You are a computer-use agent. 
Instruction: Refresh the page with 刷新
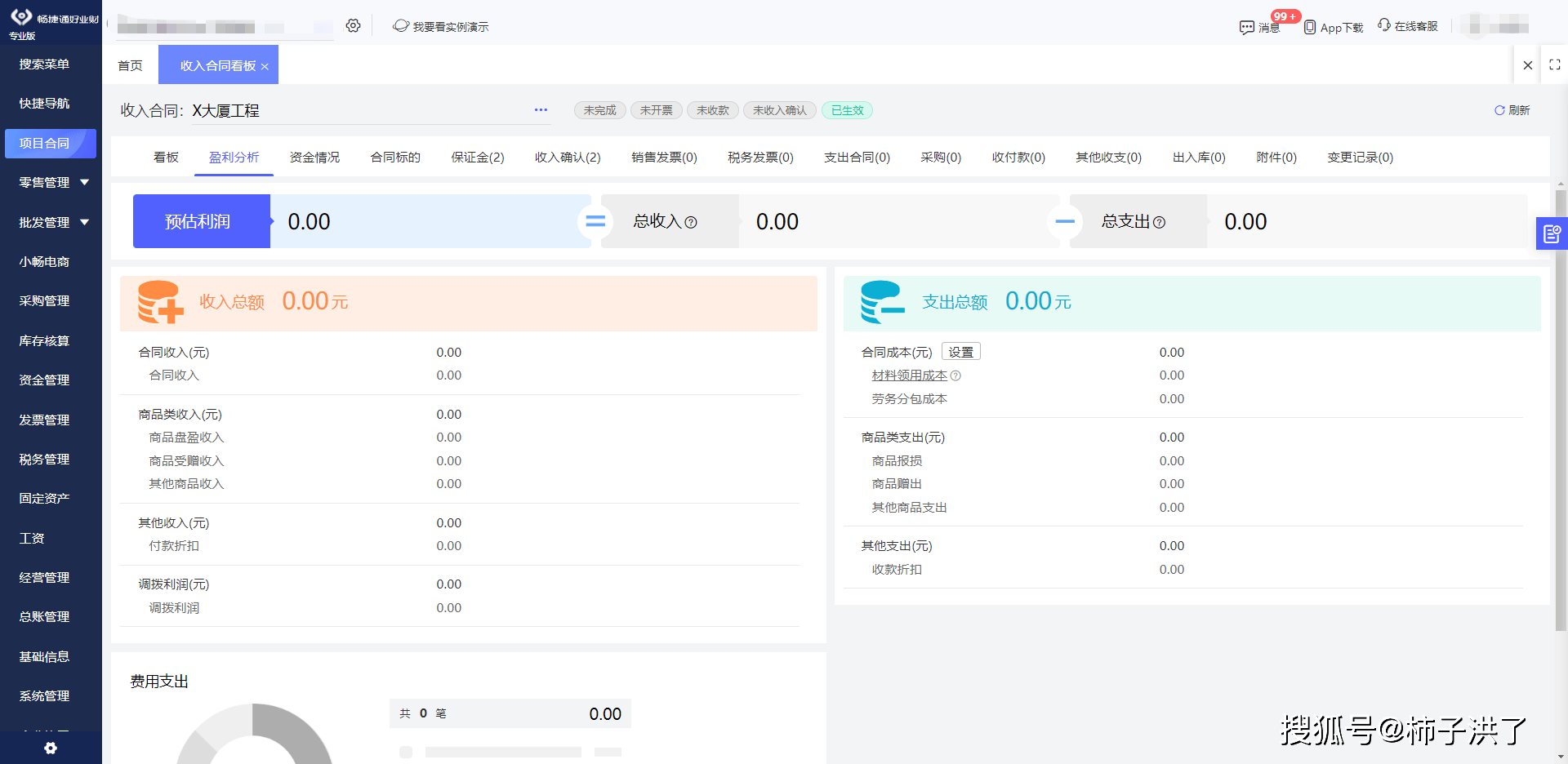click(x=1512, y=110)
